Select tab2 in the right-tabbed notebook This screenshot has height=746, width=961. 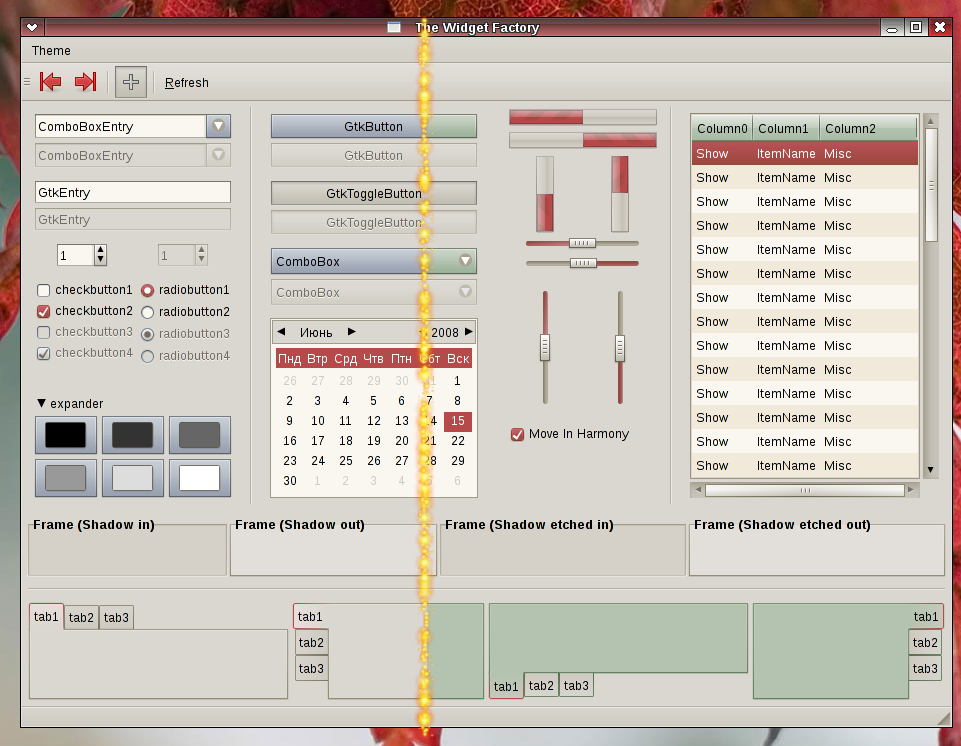coord(925,642)
